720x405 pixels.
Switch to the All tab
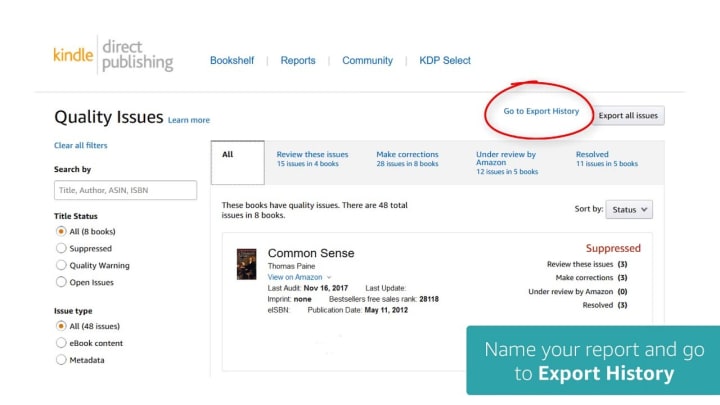237,163
